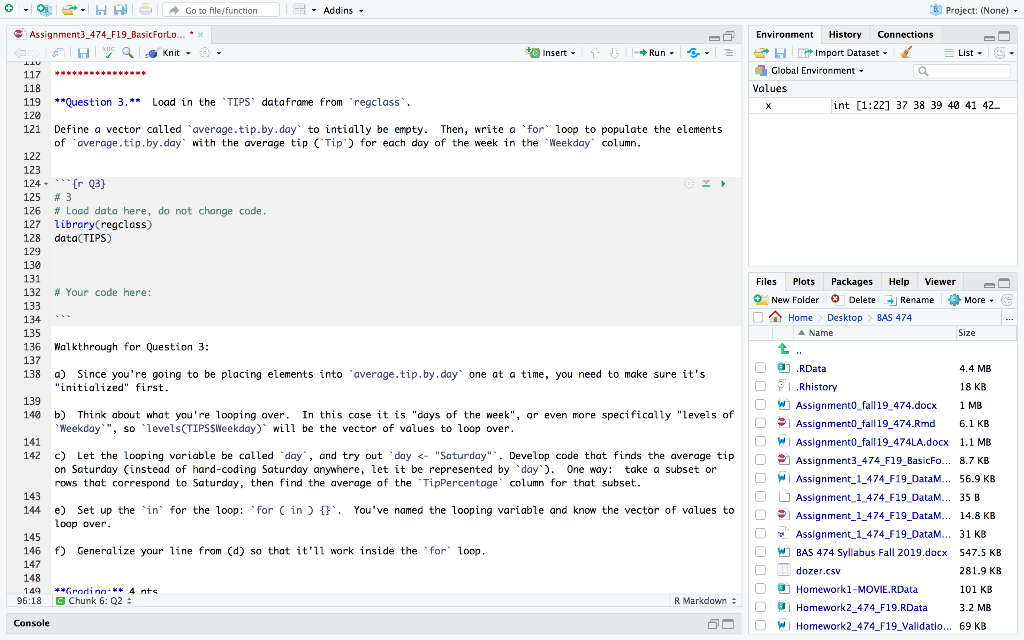
Task: Click the create project icon
Action: click(43, 10)
